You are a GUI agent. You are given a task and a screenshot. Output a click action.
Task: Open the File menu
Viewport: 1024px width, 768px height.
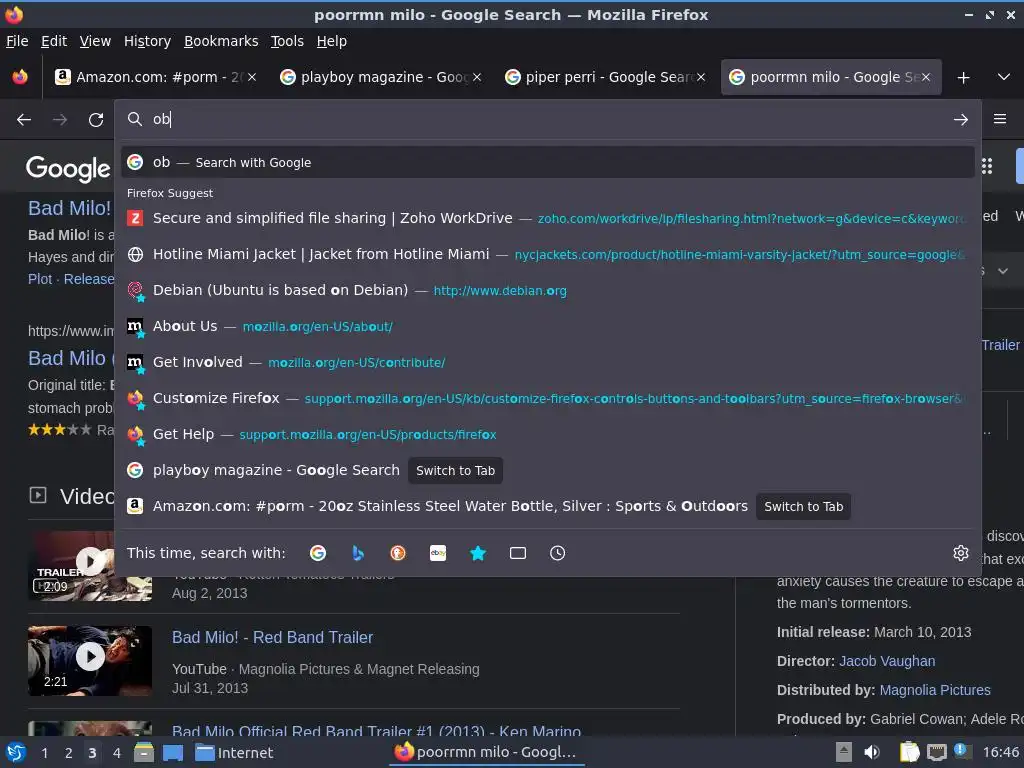17,41
